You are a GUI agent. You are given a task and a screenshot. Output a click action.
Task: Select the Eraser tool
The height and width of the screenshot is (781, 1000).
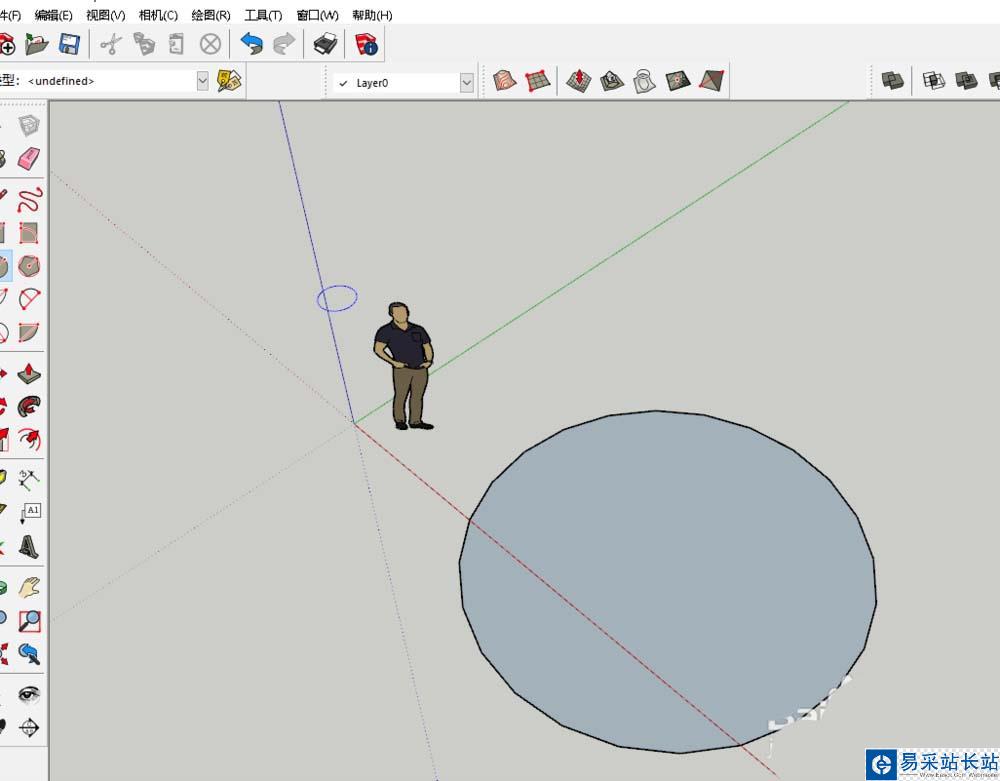coord(29,158)
